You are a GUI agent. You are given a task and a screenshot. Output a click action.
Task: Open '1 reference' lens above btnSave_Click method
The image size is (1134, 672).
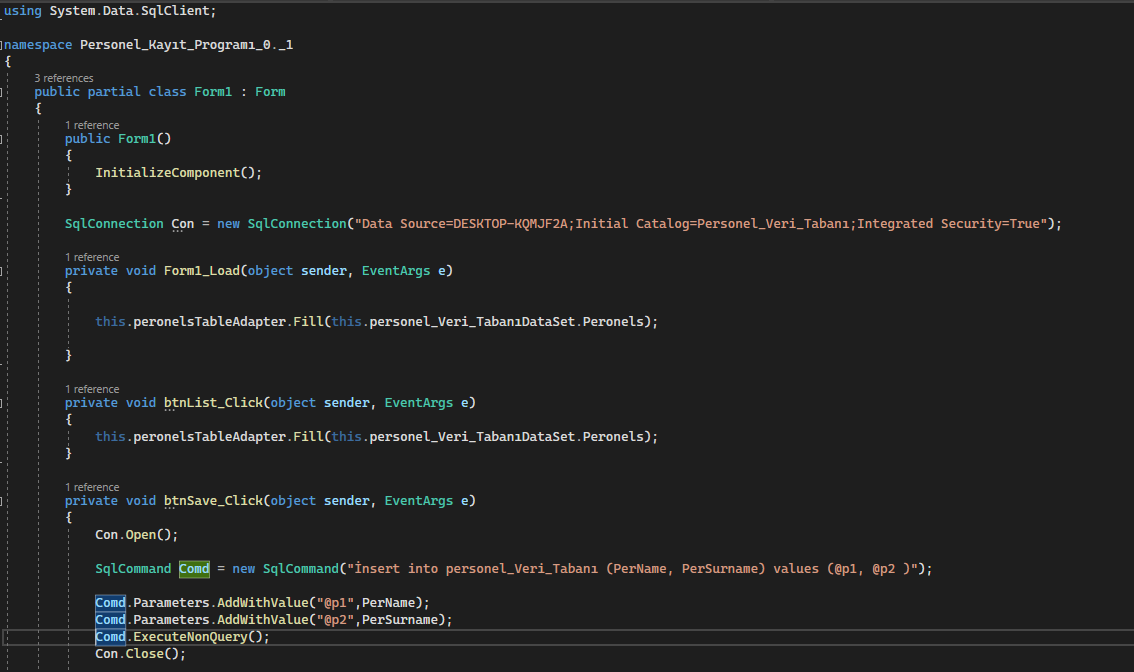coord(92,488)
